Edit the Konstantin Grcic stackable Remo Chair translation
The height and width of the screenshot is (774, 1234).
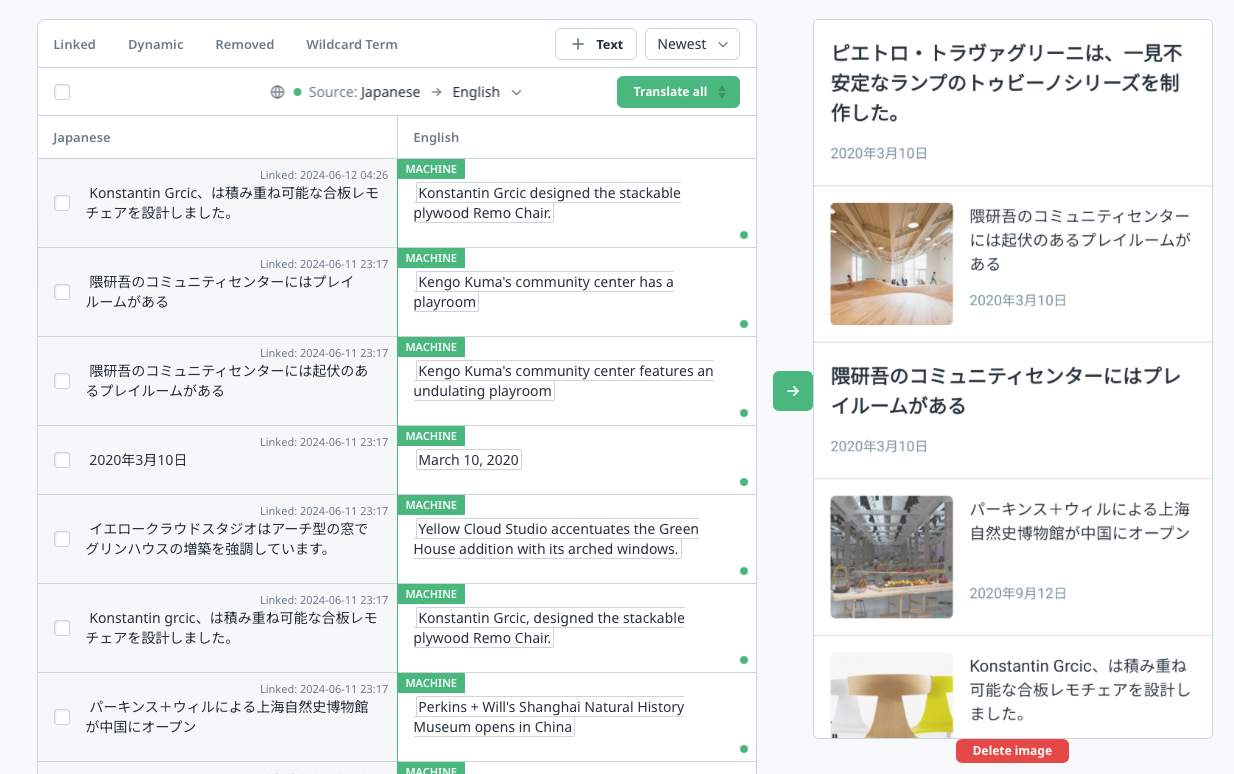tap(547, 203)
